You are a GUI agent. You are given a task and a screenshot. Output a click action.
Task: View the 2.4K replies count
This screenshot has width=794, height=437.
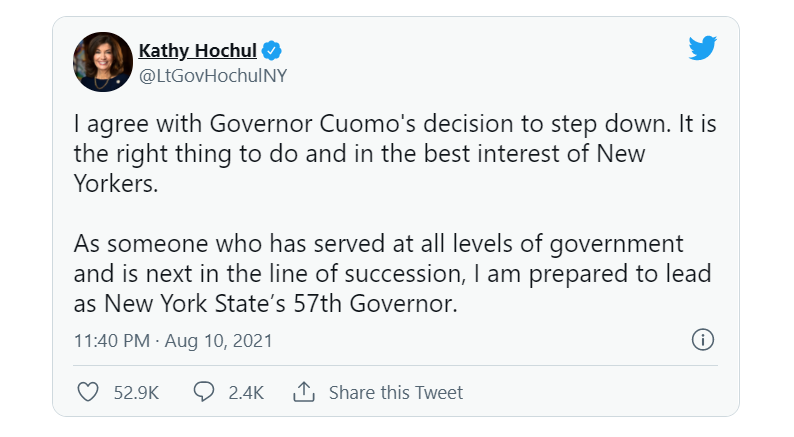click(x=245, y=392)
